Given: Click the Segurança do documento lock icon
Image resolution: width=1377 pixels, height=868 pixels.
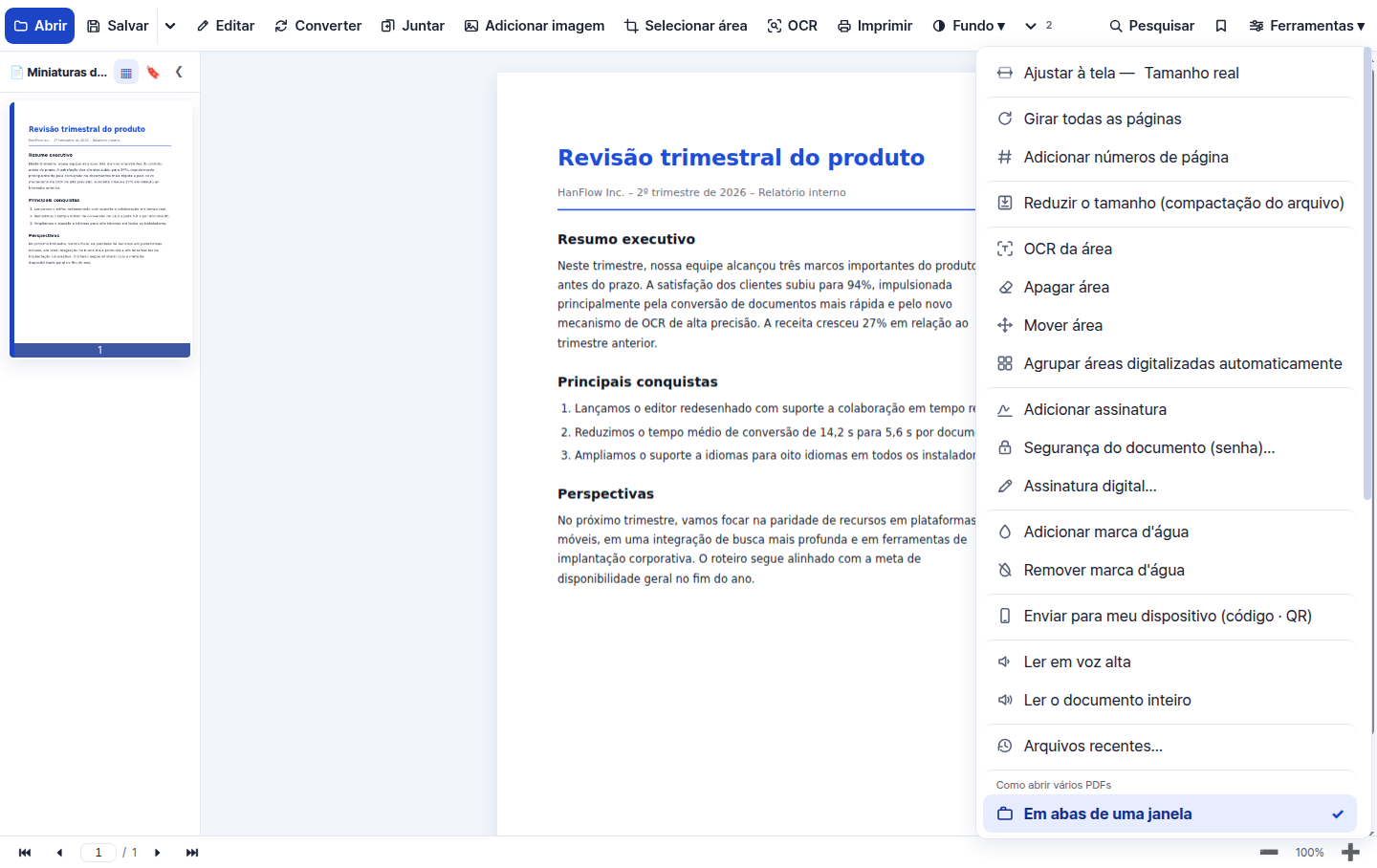Looking at the screenshot, I should point(1005,447).
